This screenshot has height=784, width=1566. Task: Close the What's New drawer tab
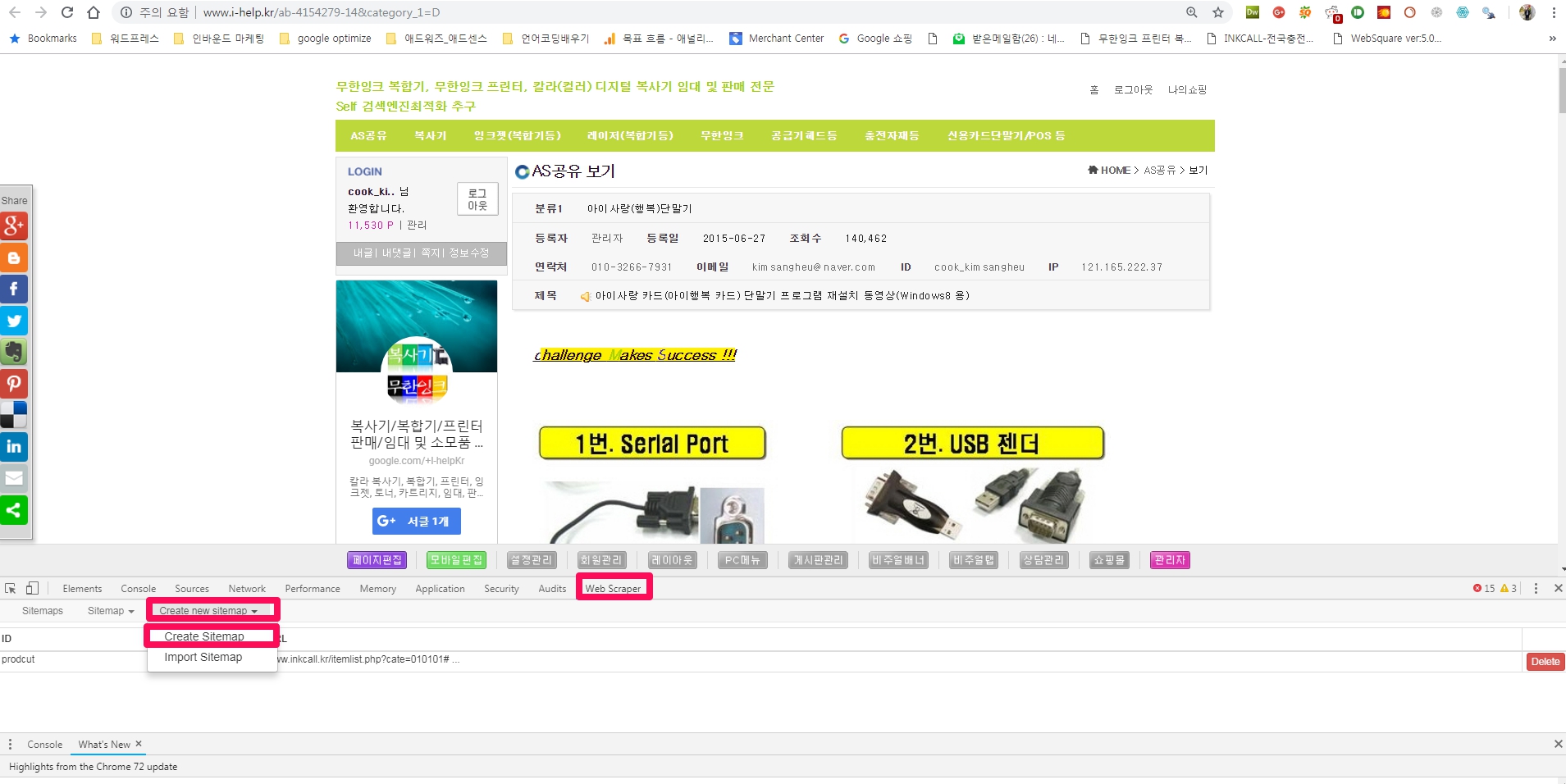139,744
